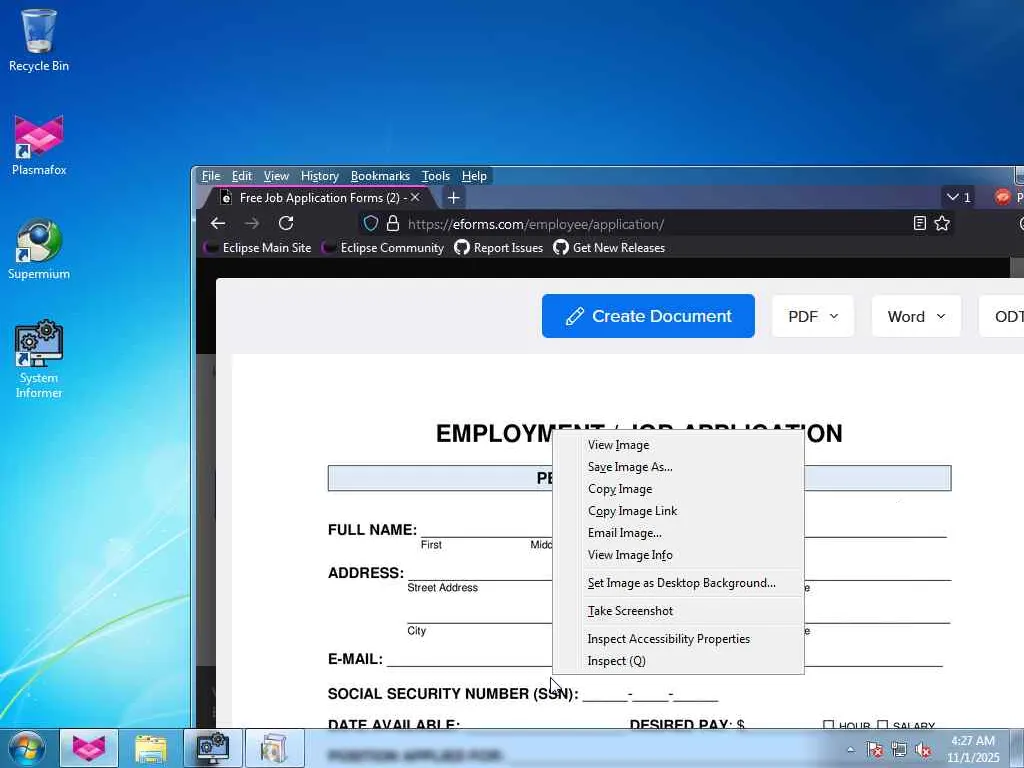Select Copy Image Link in context menu
This screenshot has height=768, width=1024.
click(x=678, y=511)
